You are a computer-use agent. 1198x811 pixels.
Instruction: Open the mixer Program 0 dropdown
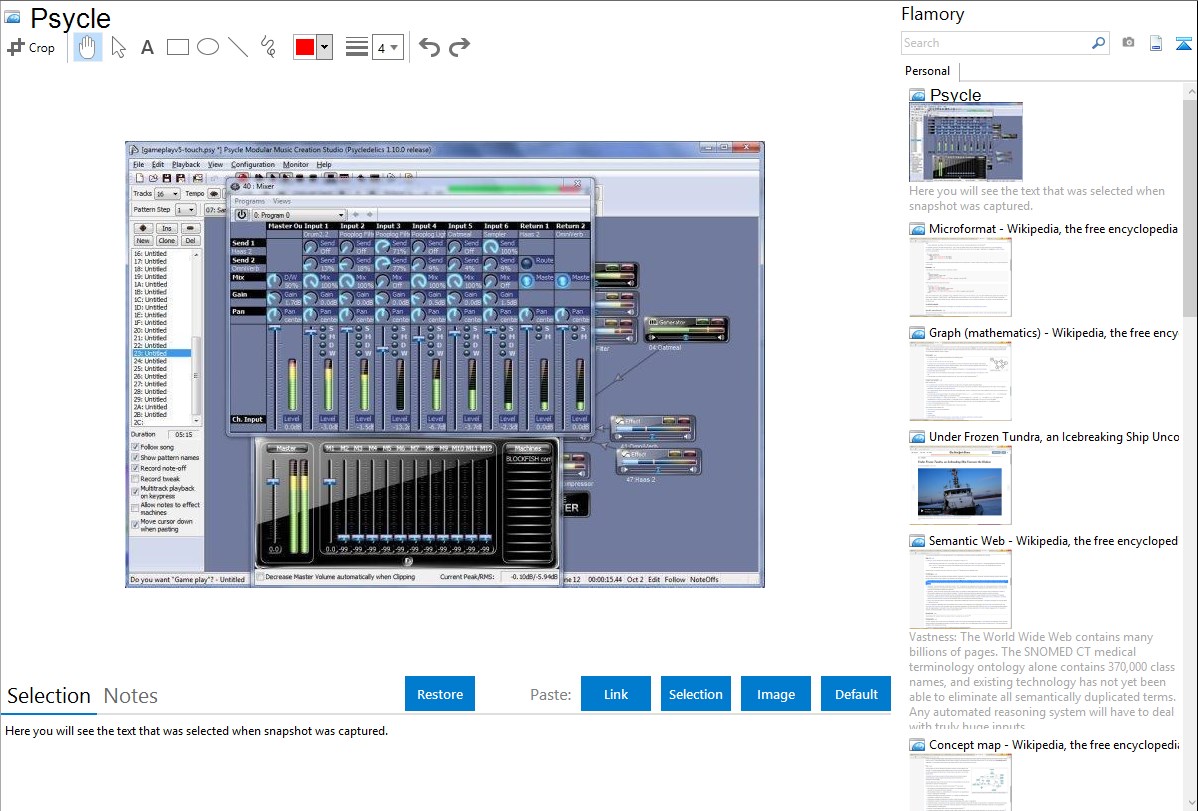299,215
